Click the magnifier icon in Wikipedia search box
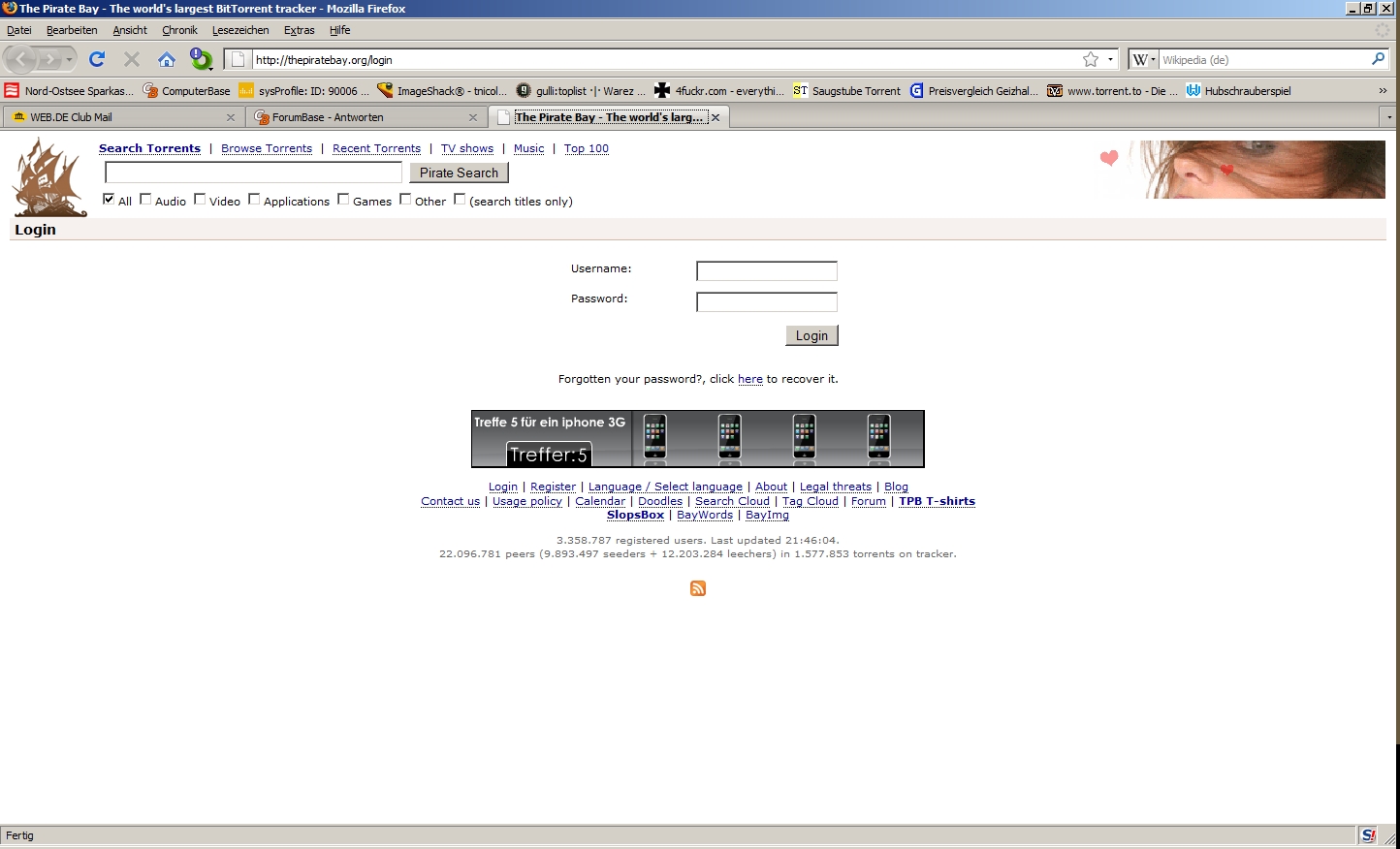Screen dimensions: 1400x849 click(1378, 59)
